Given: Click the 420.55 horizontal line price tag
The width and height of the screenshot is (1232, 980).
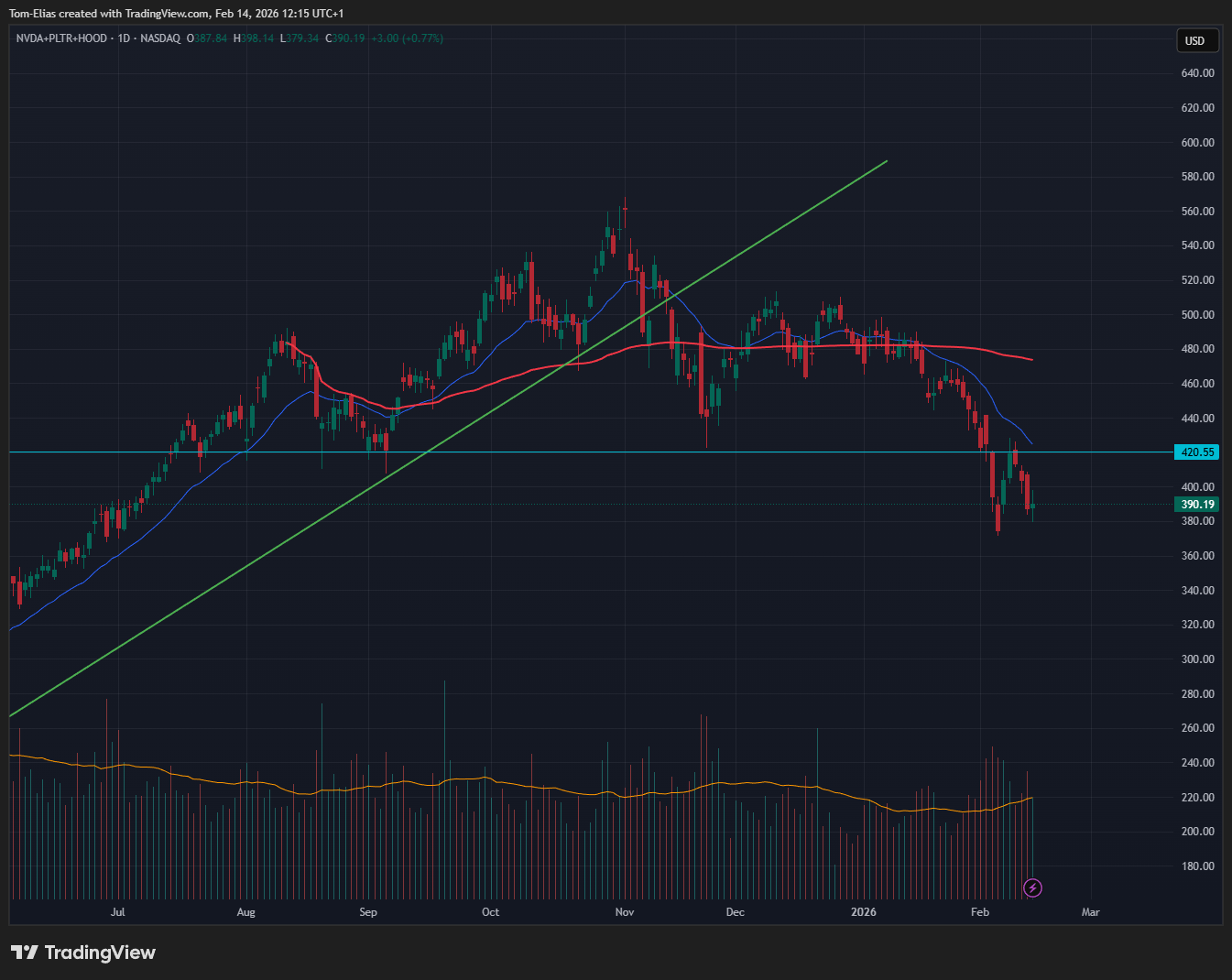Looking at the screenshot, I should click(x=1197, y=452).
